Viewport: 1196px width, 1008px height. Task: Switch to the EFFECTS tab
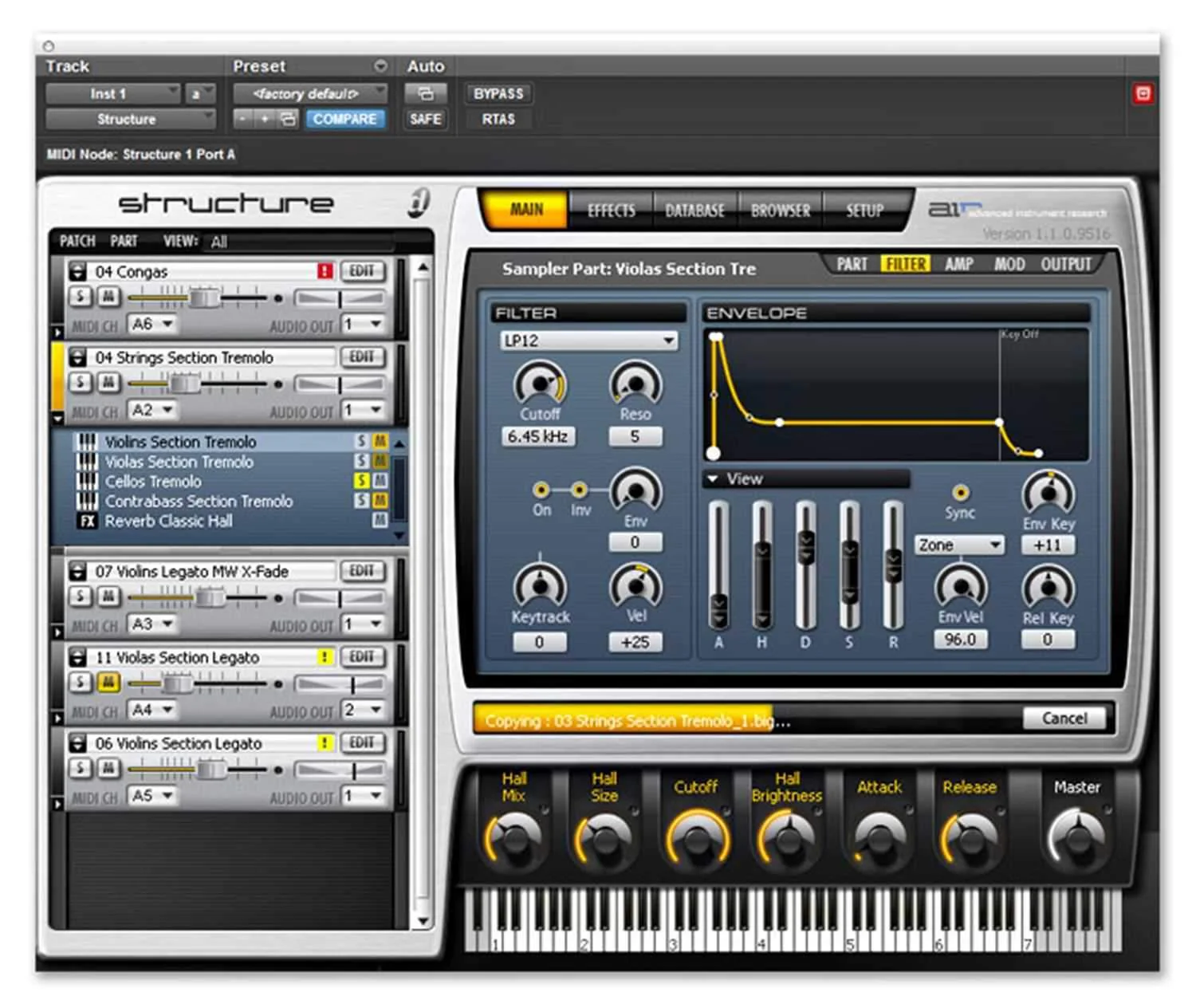pyautogui.click(x=611, y=211)
